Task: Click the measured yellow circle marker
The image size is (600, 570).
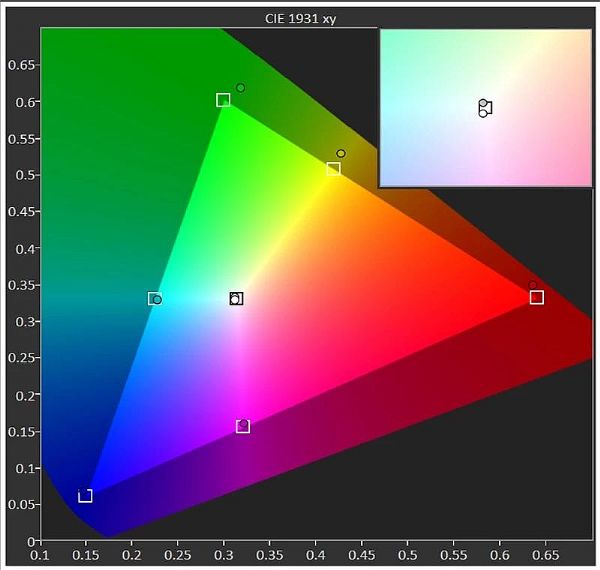Action: [x=341, y=154]
